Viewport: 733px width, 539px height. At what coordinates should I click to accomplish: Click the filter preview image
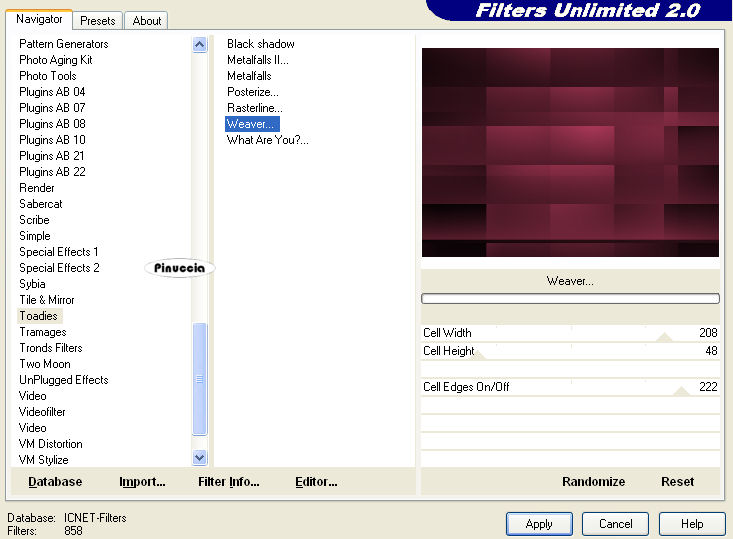coord(570,152)
